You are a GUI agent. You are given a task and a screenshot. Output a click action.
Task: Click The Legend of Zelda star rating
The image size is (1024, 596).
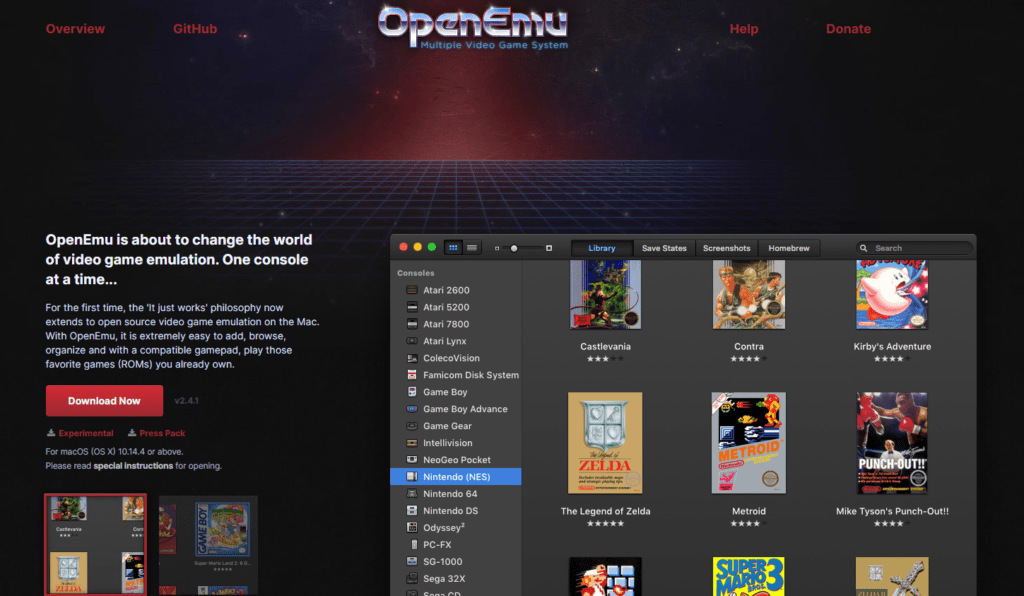click(605, 523)
